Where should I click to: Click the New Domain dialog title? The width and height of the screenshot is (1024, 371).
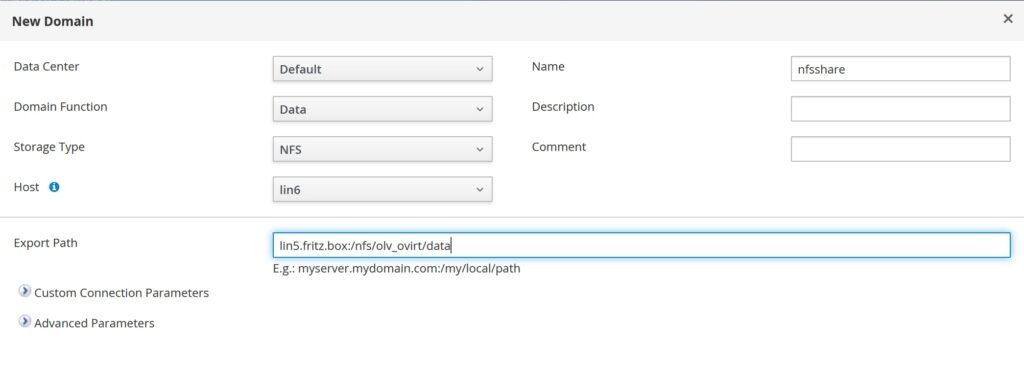(x=53, y=22)
